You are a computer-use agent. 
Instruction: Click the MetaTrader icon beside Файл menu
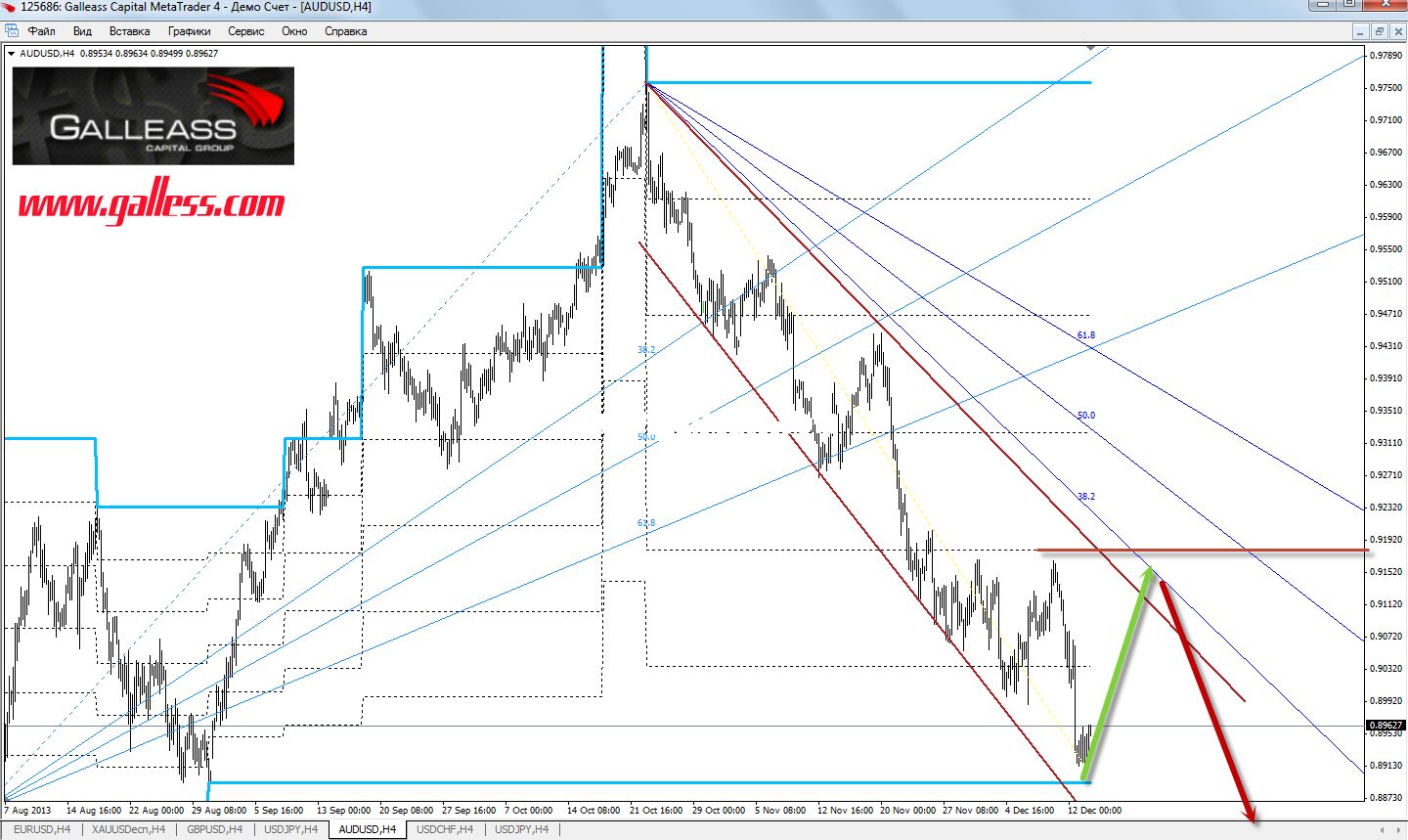pyautogui.click(x=12, y=31)
